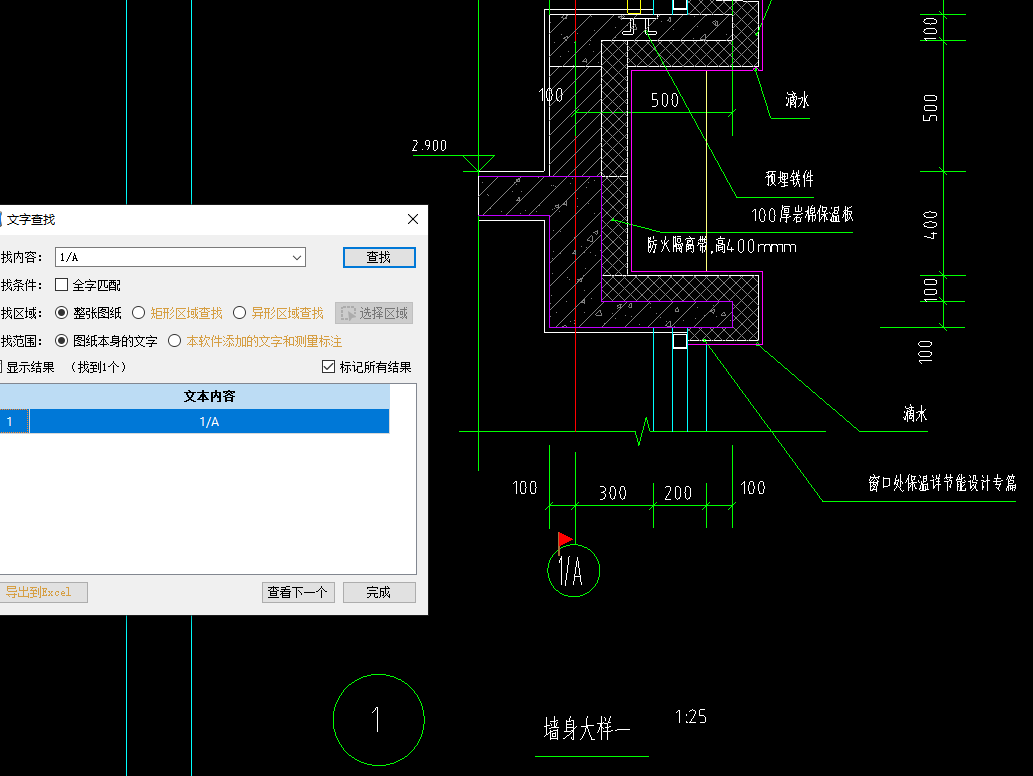Viewport: 1033px width, 776px height.
Task: Click the 预埋铁件 annotation
Action: click(789, 179)
